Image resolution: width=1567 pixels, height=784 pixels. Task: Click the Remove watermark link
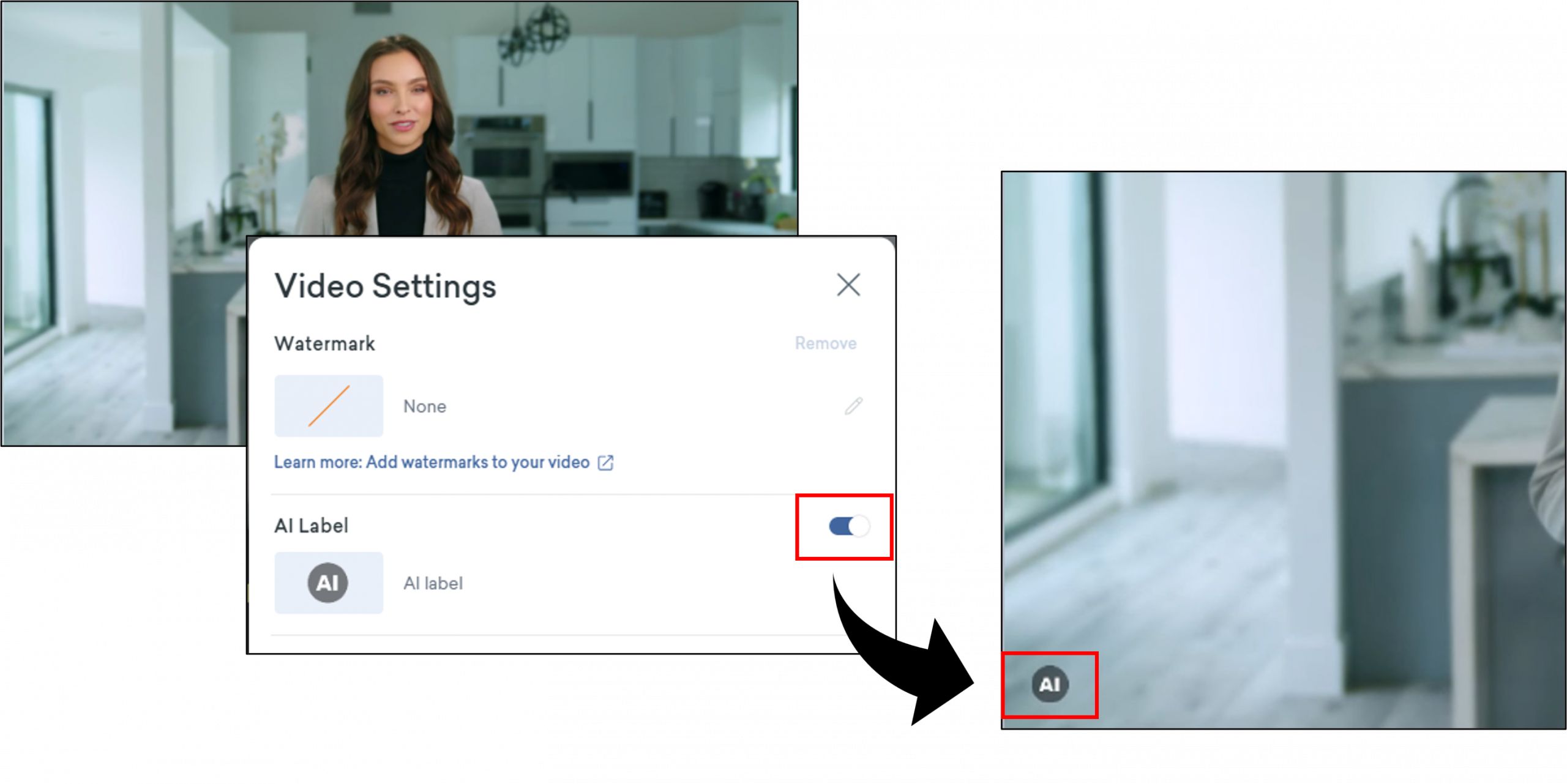[x=825, y=343]
